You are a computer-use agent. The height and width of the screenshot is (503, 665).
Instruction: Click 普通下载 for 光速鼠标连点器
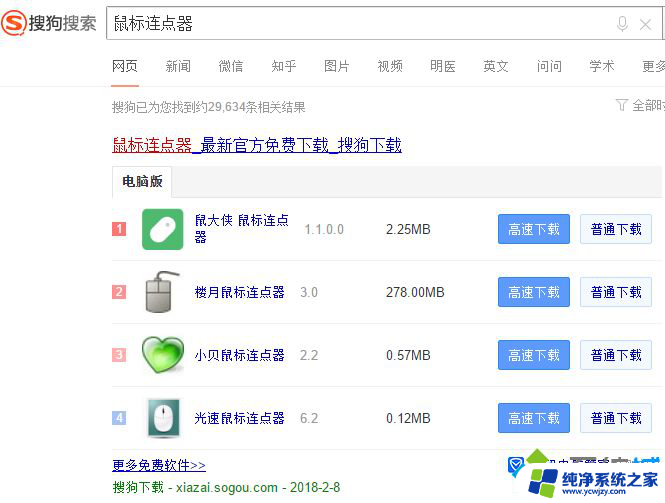[616, 418]
